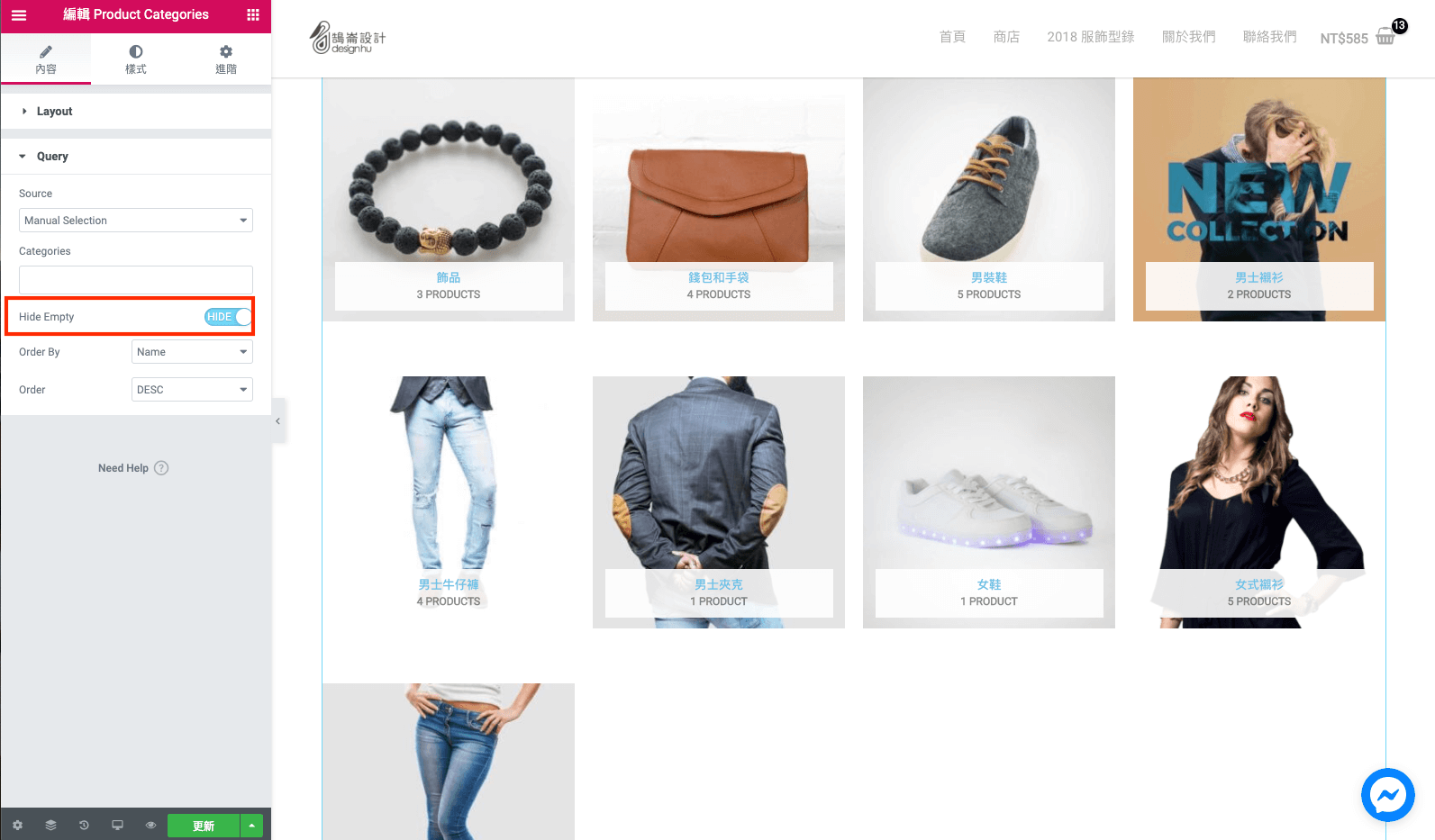
Task: Open the Messenger chat bubble
Action: (1388, 795)
